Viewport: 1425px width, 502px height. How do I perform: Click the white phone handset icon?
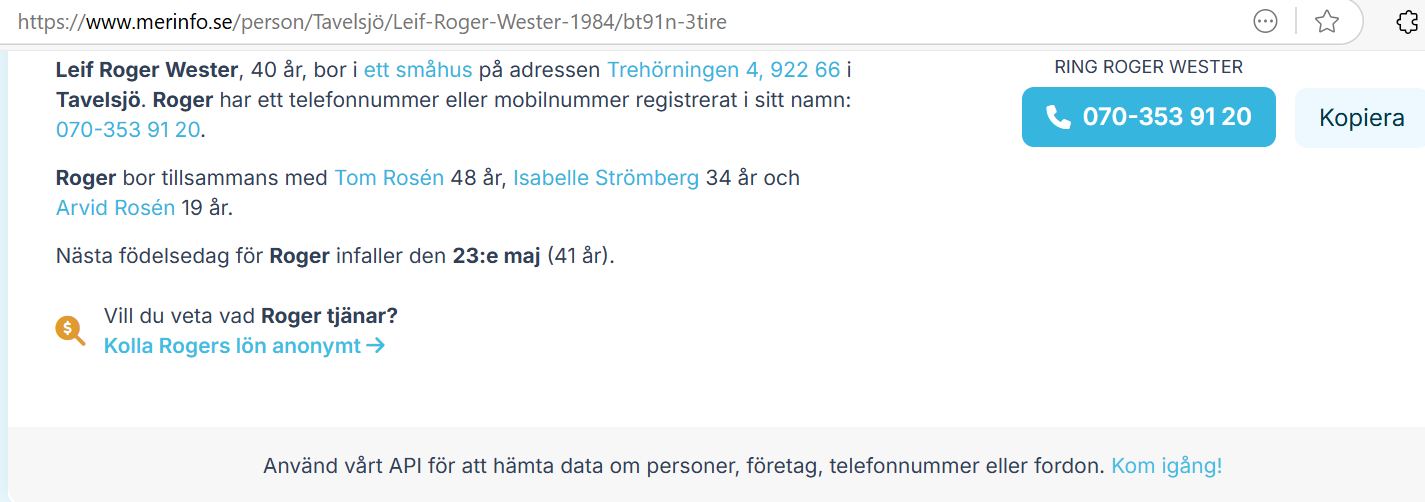pyautogui.click(x=1058, y=117)
